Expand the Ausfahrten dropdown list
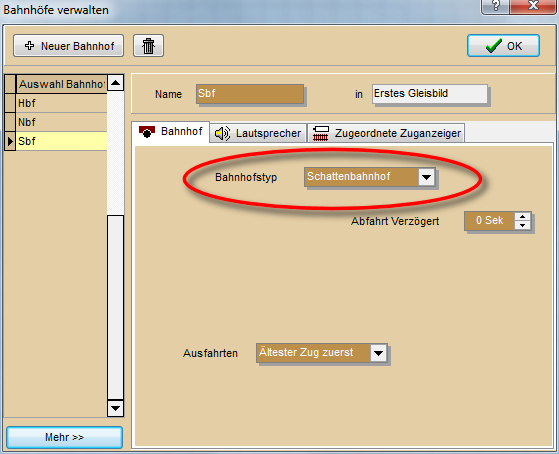Viewport: 559px width, 454px height. click(x=378, y=353)
